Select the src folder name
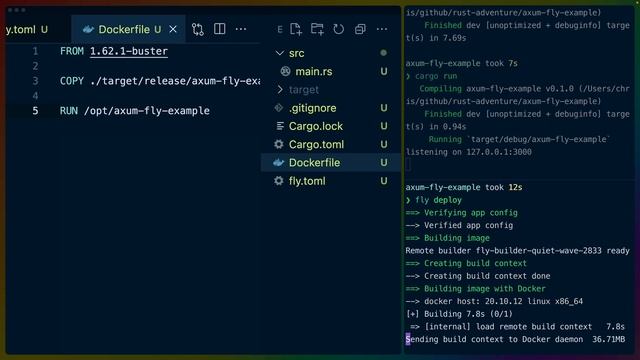640x360 pixels. pos(296,53)
